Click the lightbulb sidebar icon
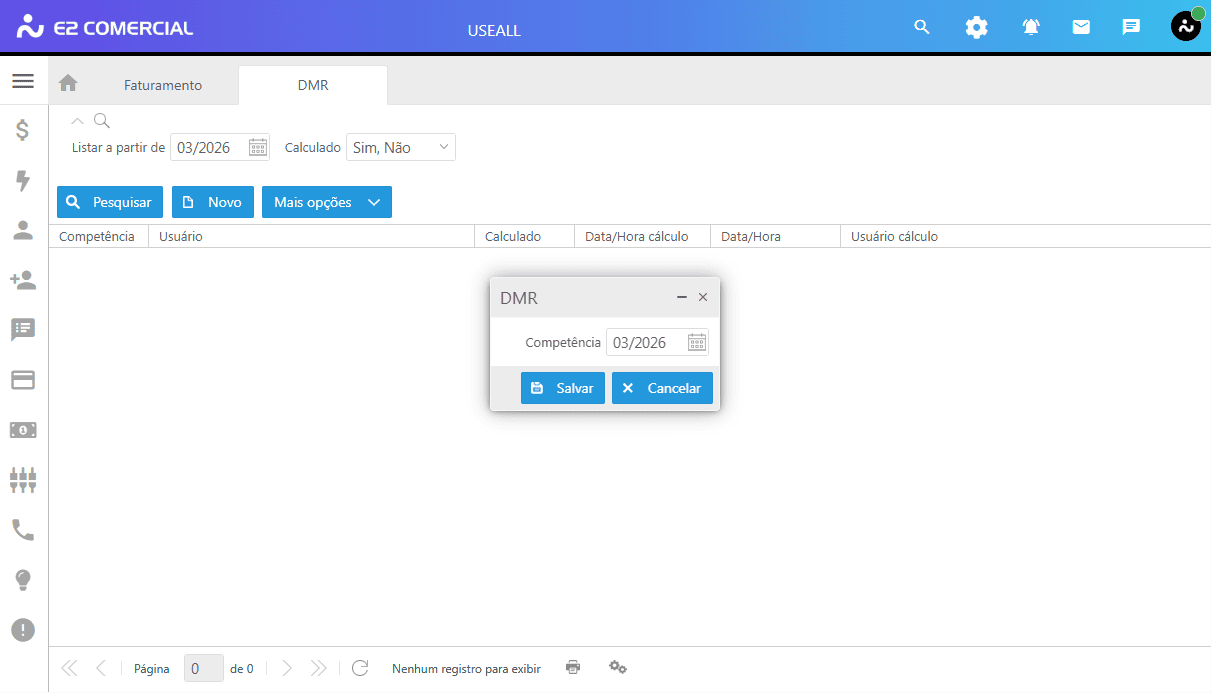 point(23,580)
